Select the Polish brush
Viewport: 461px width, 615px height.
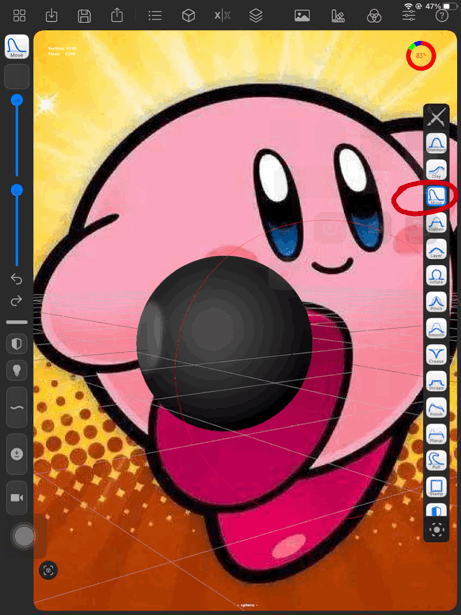pyautogui.click(x=436, y=407)
